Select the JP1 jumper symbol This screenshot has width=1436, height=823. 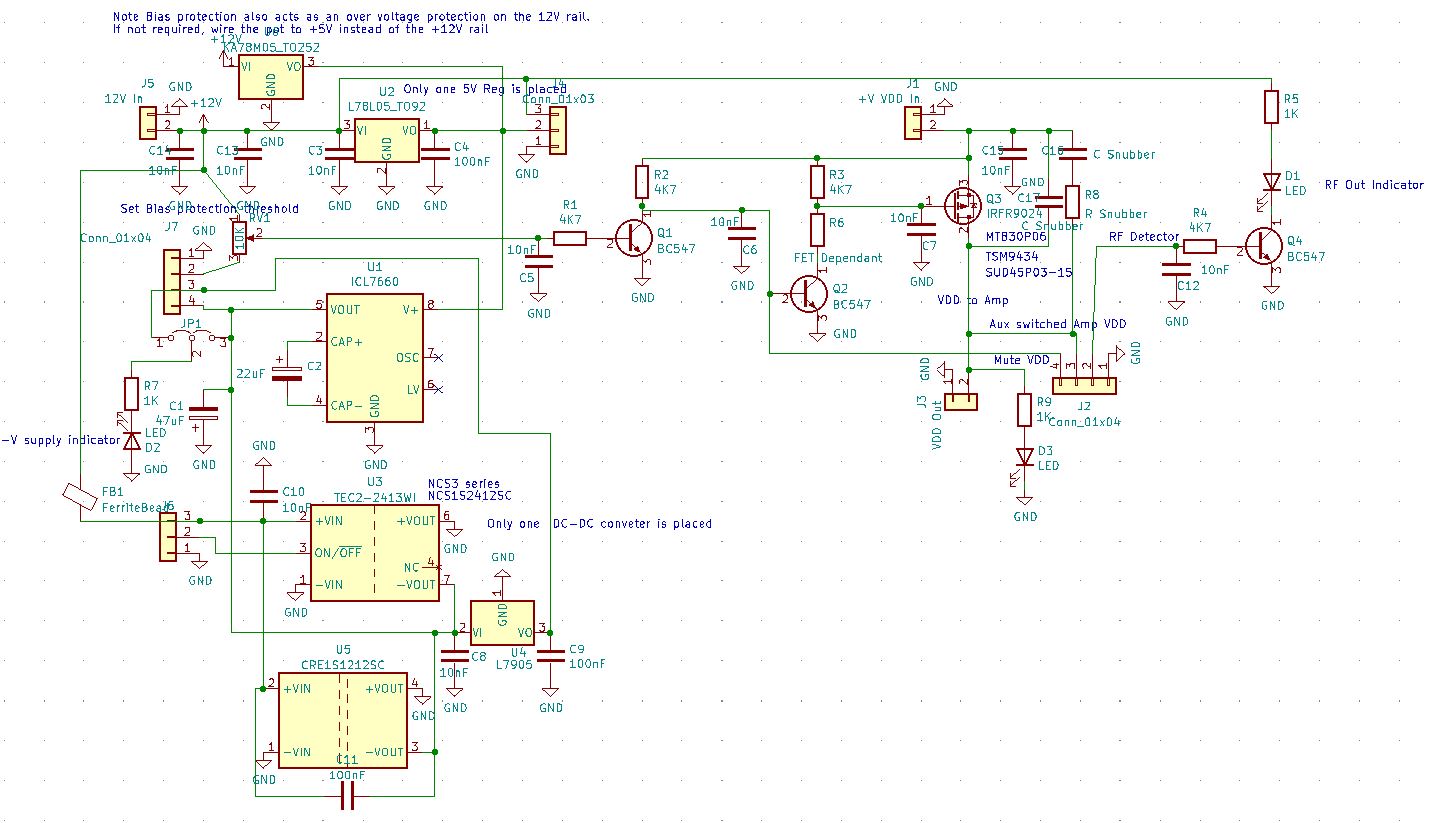point(192,341)
